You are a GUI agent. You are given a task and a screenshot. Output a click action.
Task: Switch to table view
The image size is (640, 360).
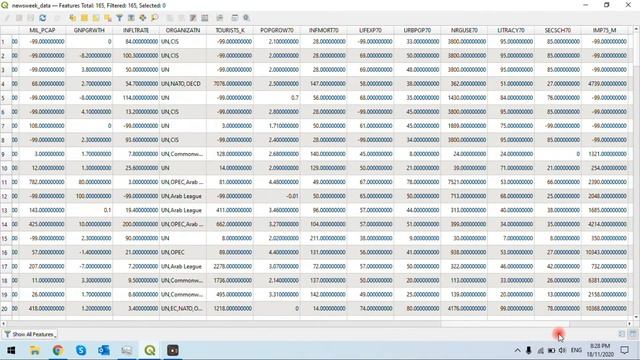[633, 334]
